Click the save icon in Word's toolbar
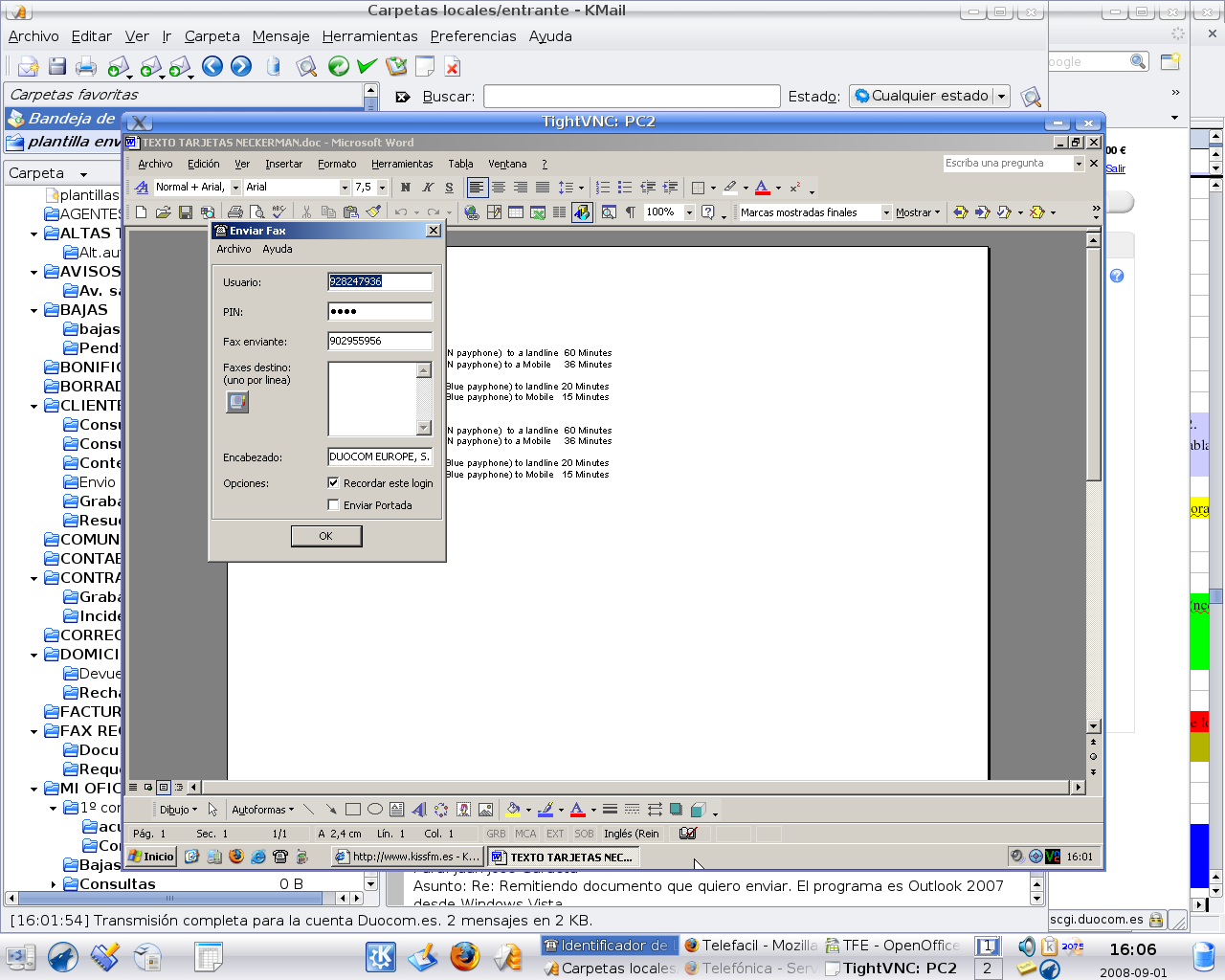Screen dimensions: 1225x980 186,212
